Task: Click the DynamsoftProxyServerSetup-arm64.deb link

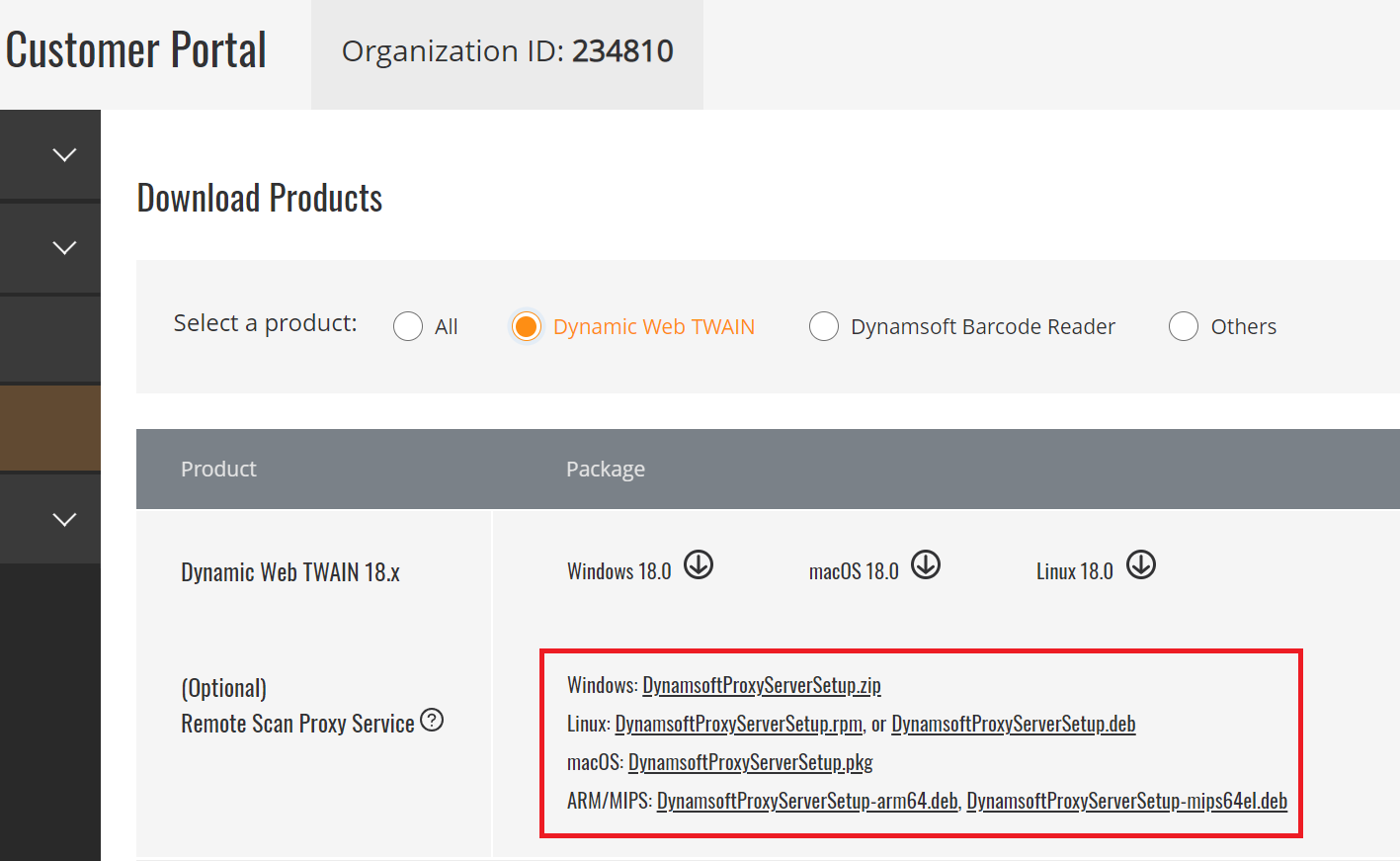Action: click(806, 801)
